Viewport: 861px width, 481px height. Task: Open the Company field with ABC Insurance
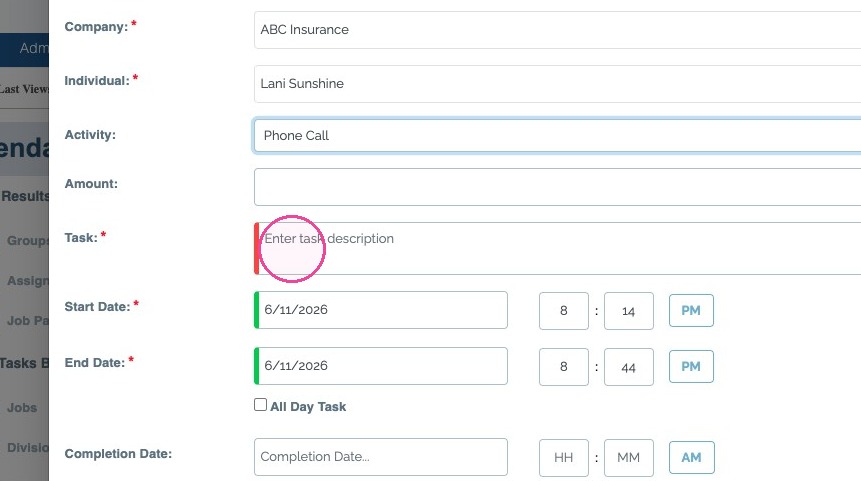[557, 30]
